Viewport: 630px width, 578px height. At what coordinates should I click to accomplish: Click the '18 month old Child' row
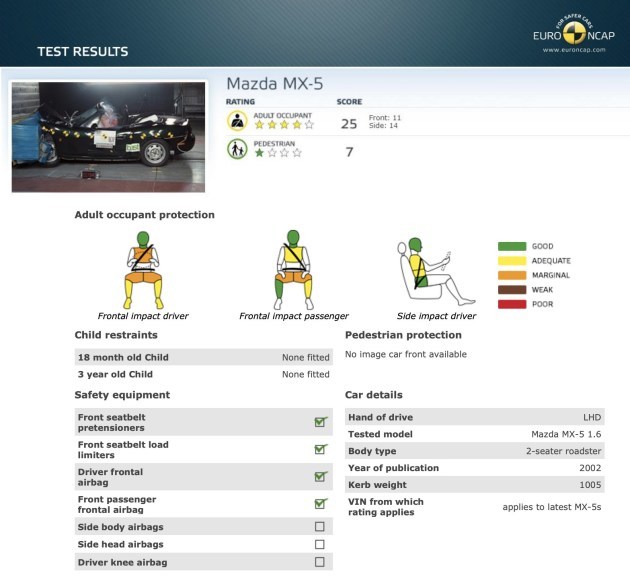point(204,357)
